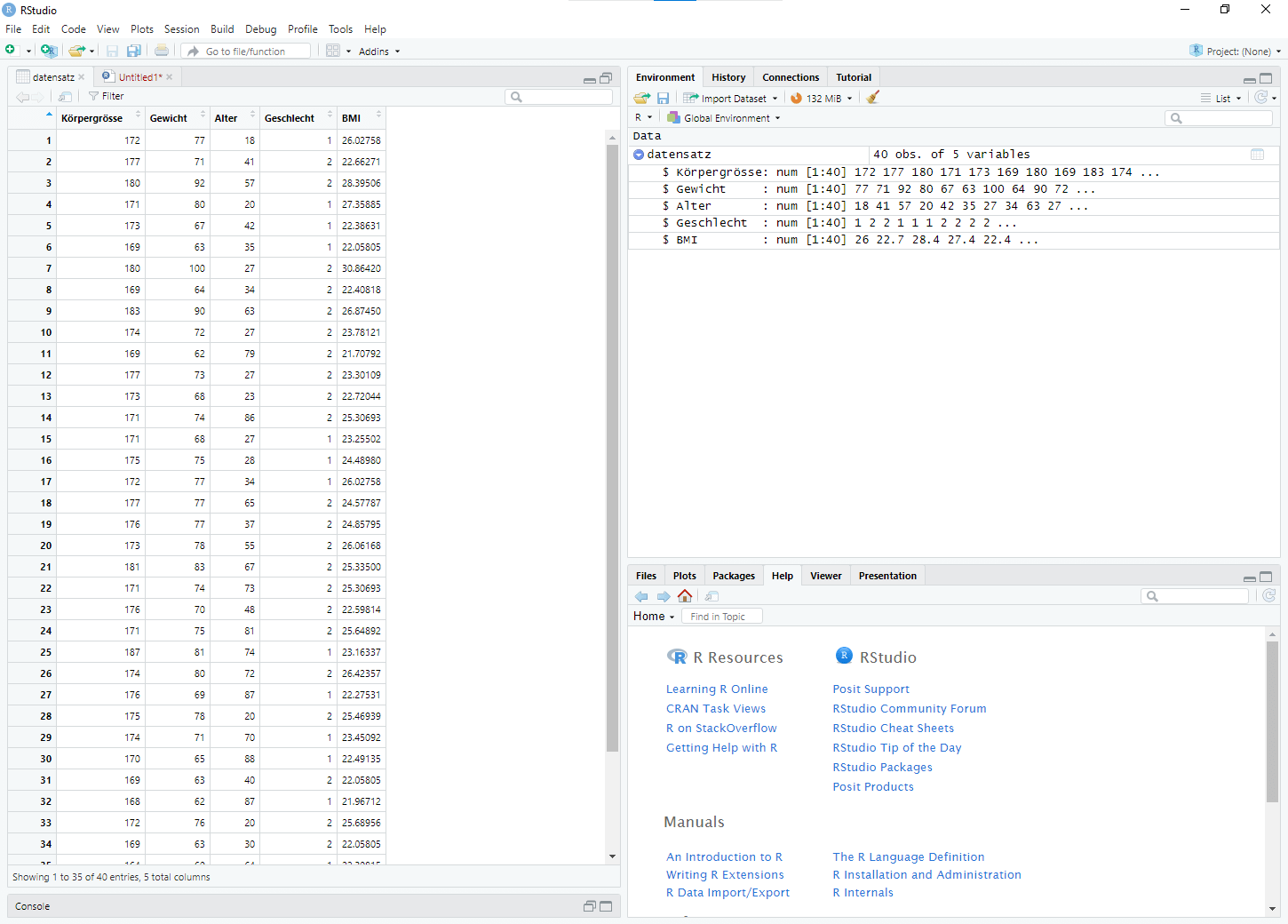Image resolution: width=1288 pixels, height=924 pixels.
Task: Open R Data Import/Export manual link
Action: pos(727,892)
